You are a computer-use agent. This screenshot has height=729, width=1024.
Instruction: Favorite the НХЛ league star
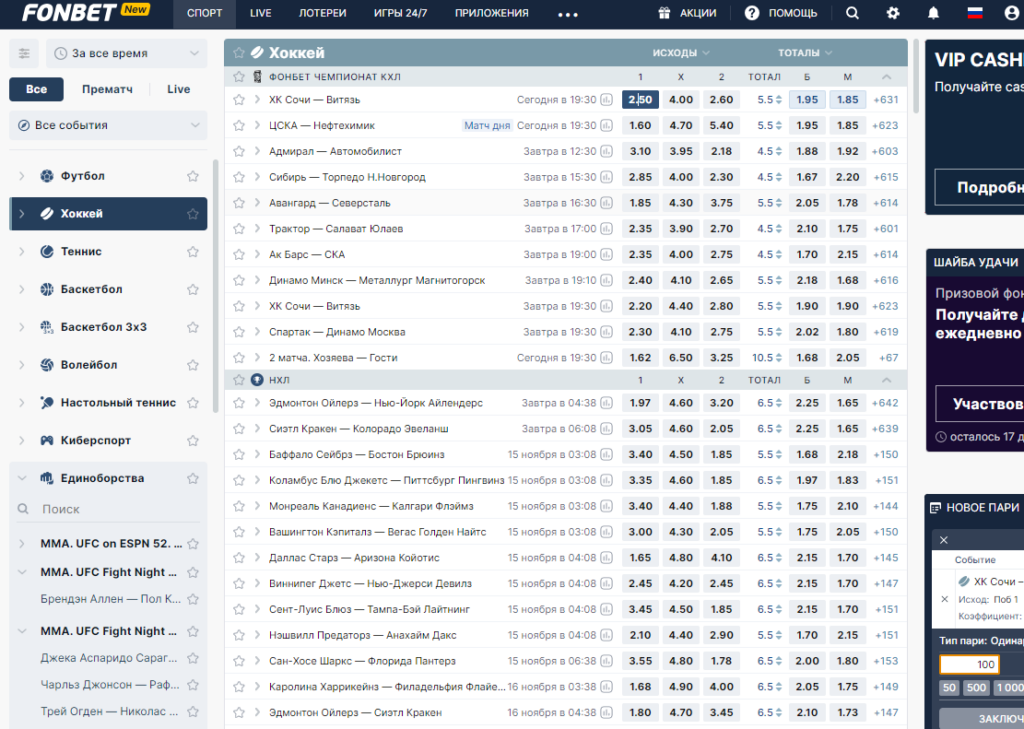point(239,380)
